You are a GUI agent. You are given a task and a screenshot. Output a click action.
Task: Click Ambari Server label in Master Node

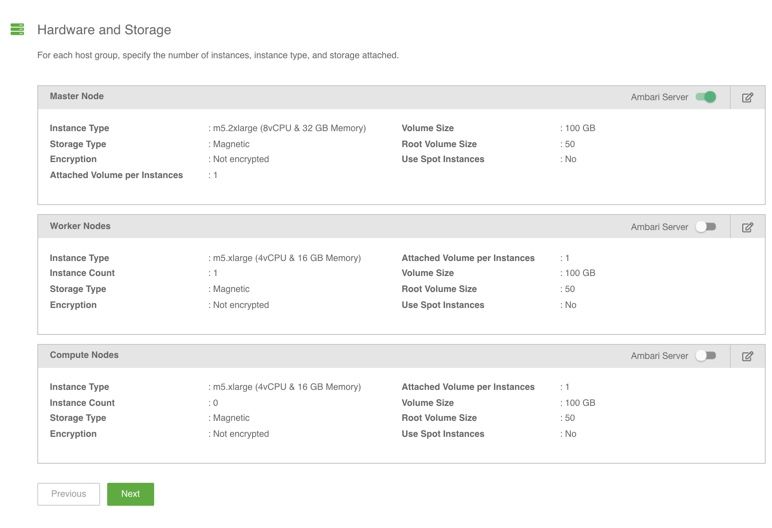point(659,97)
